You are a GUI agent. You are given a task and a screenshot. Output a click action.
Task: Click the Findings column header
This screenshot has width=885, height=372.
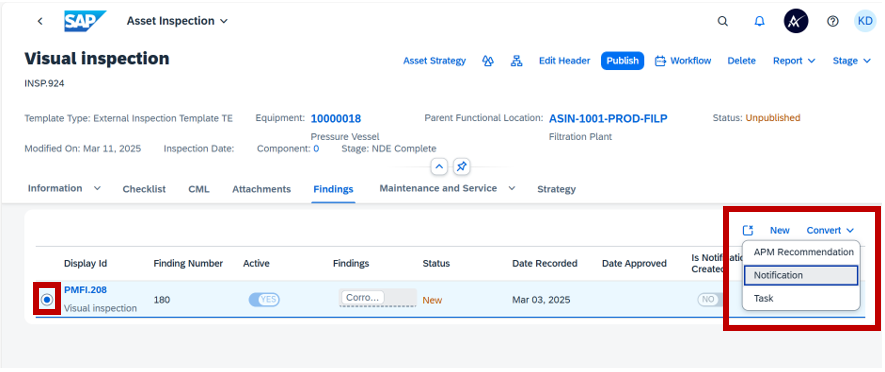pyautogui.click(x=351, y=264)
